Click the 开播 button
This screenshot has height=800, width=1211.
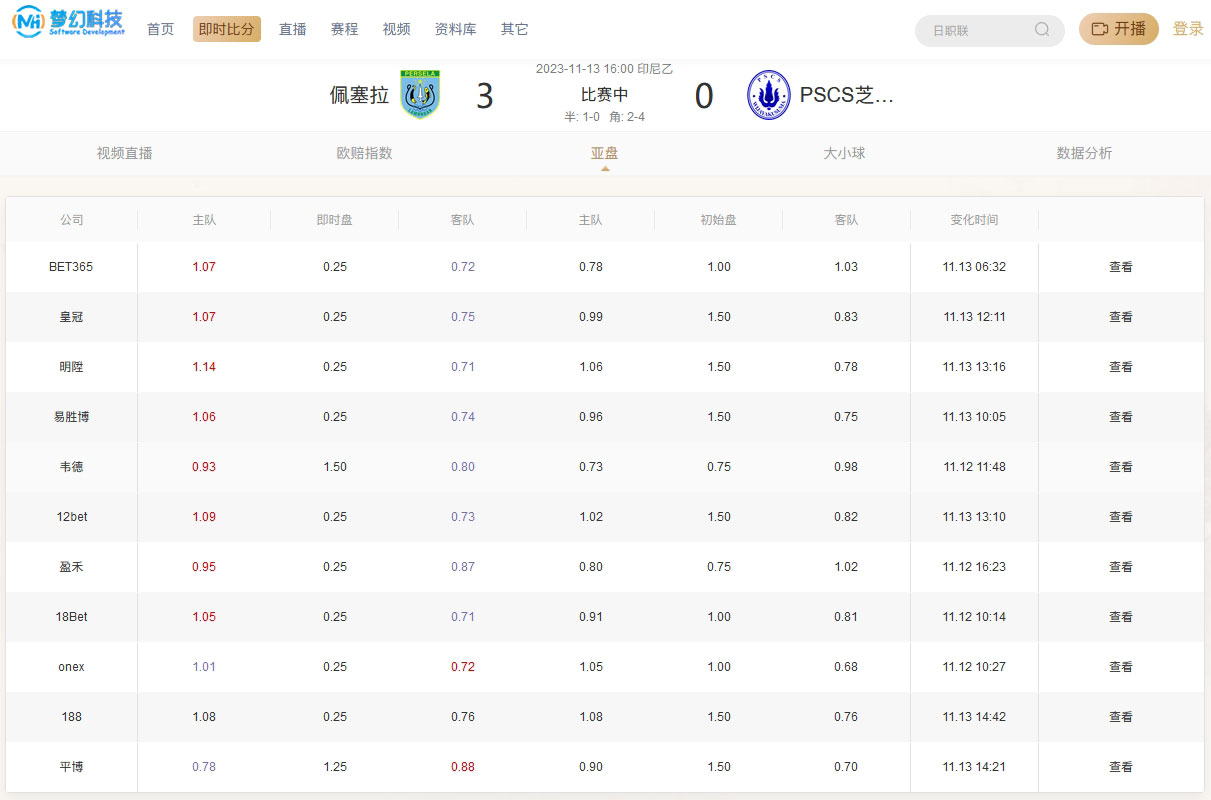(x=1119, y=29)
